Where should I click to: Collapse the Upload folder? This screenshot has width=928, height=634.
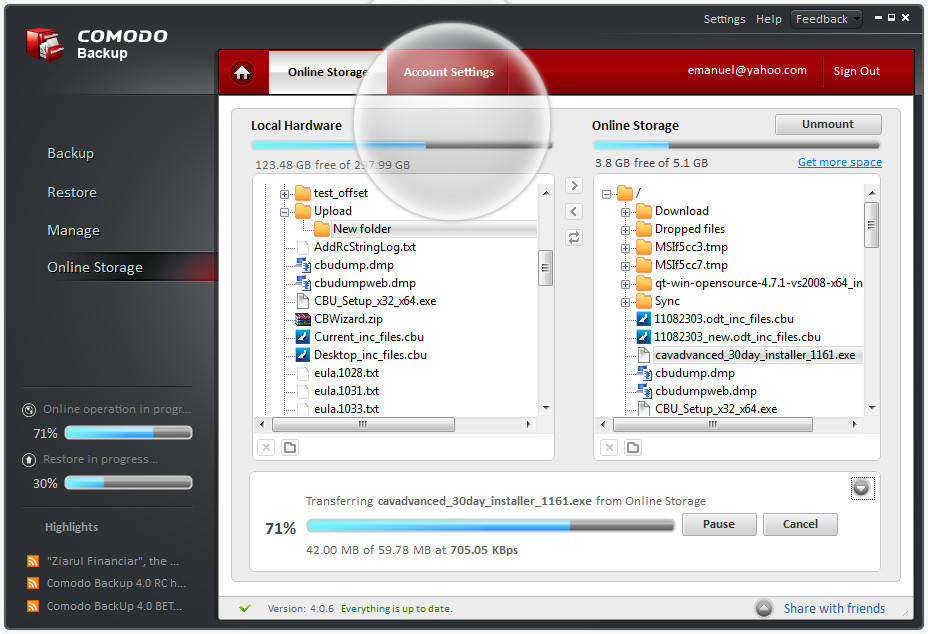coord(285,212)
